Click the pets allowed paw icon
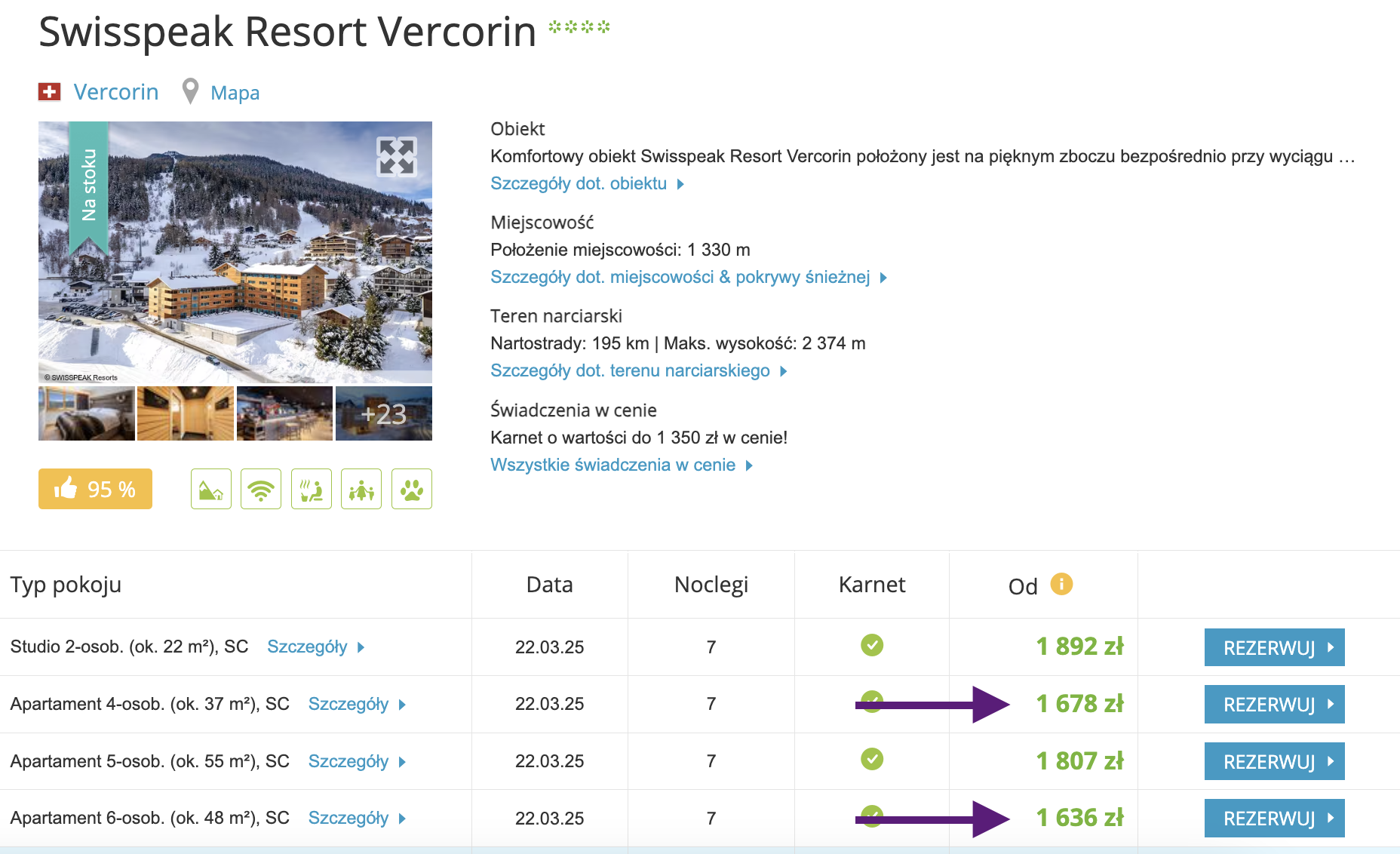This screenshot has width=1400, height=854. (412, 489)
